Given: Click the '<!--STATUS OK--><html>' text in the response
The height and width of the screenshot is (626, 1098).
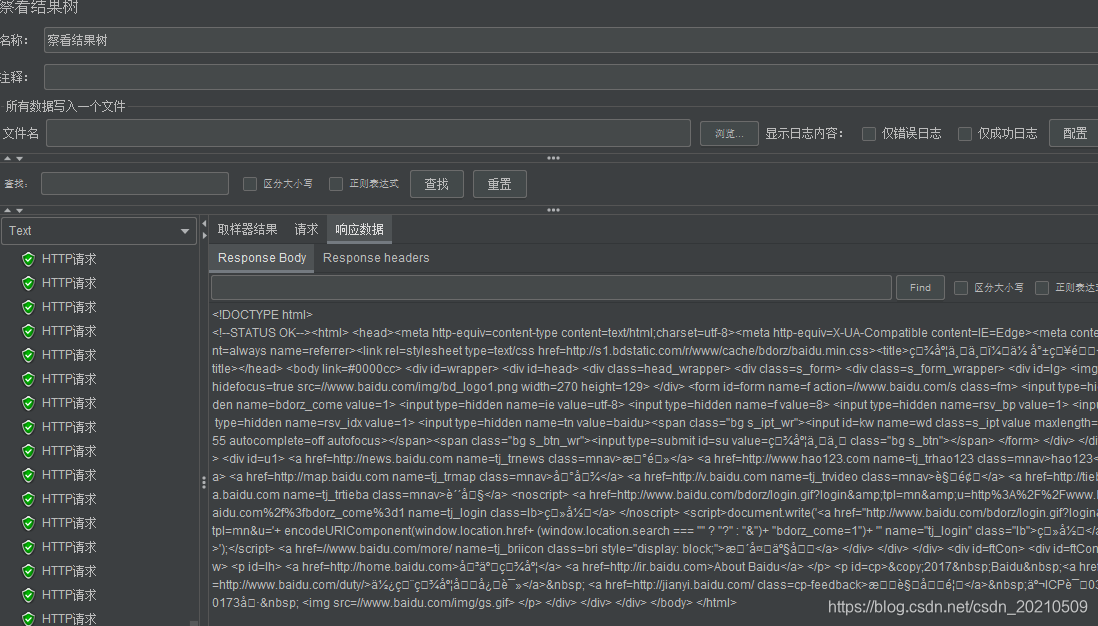Looking at the screenshot, I should tap(280, 333).
